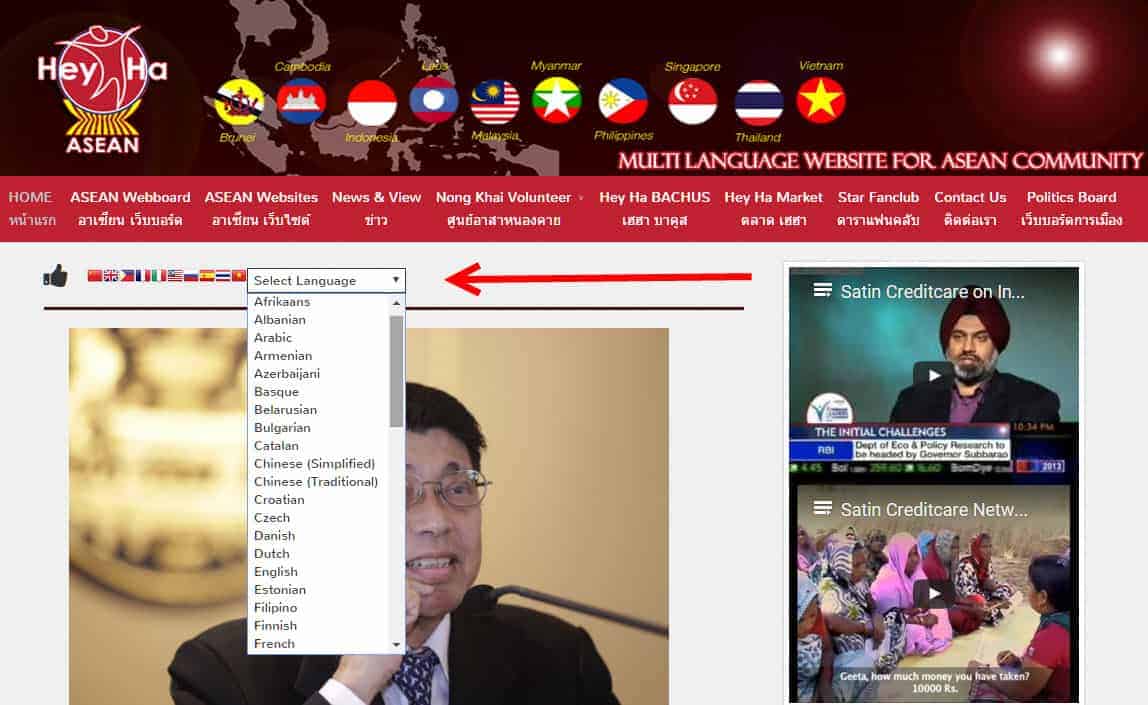Click the language list scroll-down arrow
The height and width of the screenshot is (705, 1148).
coord(397,645)
